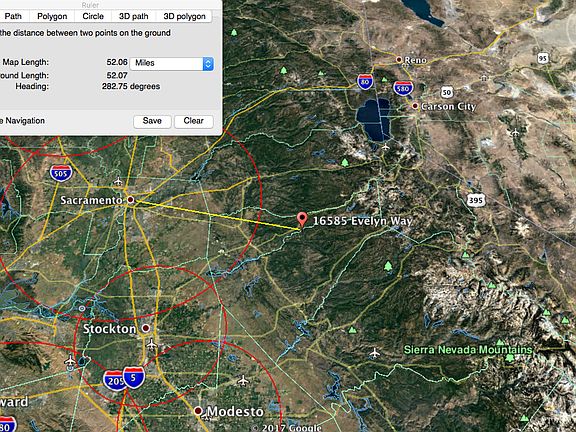This screenshot has width=576, height=432.
Task: Switch to the Polygon tab
Action: coord(52,17)
